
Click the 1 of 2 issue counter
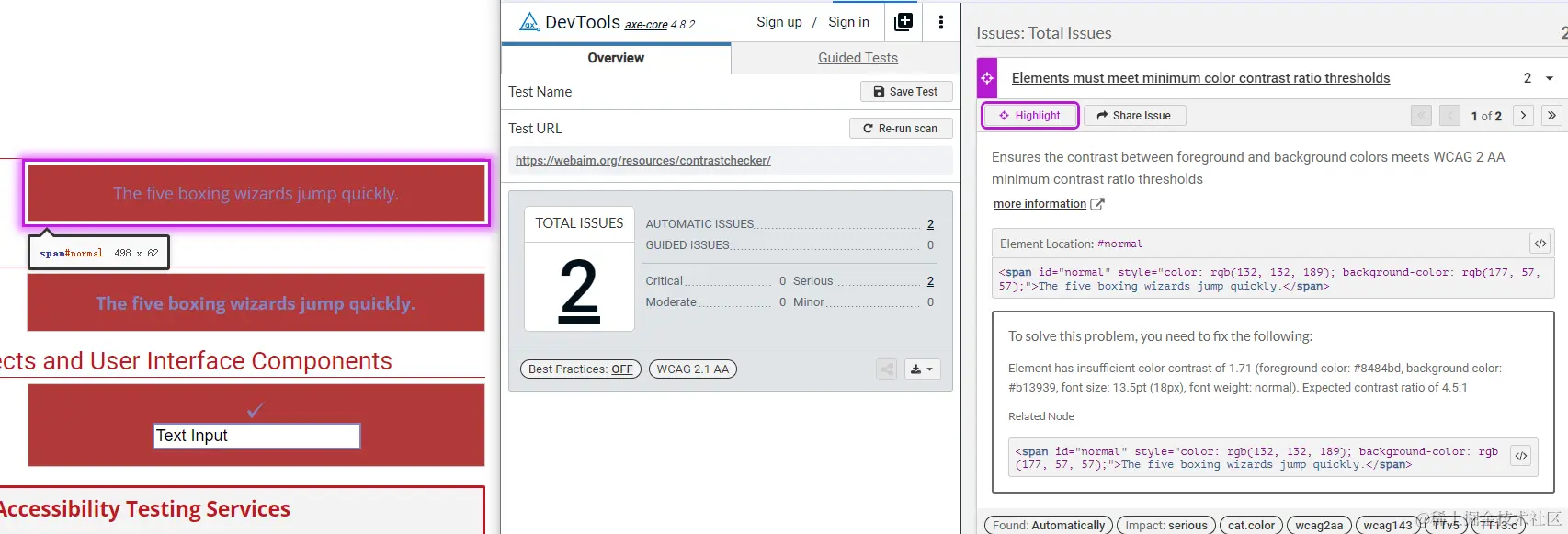(1486, 116)
